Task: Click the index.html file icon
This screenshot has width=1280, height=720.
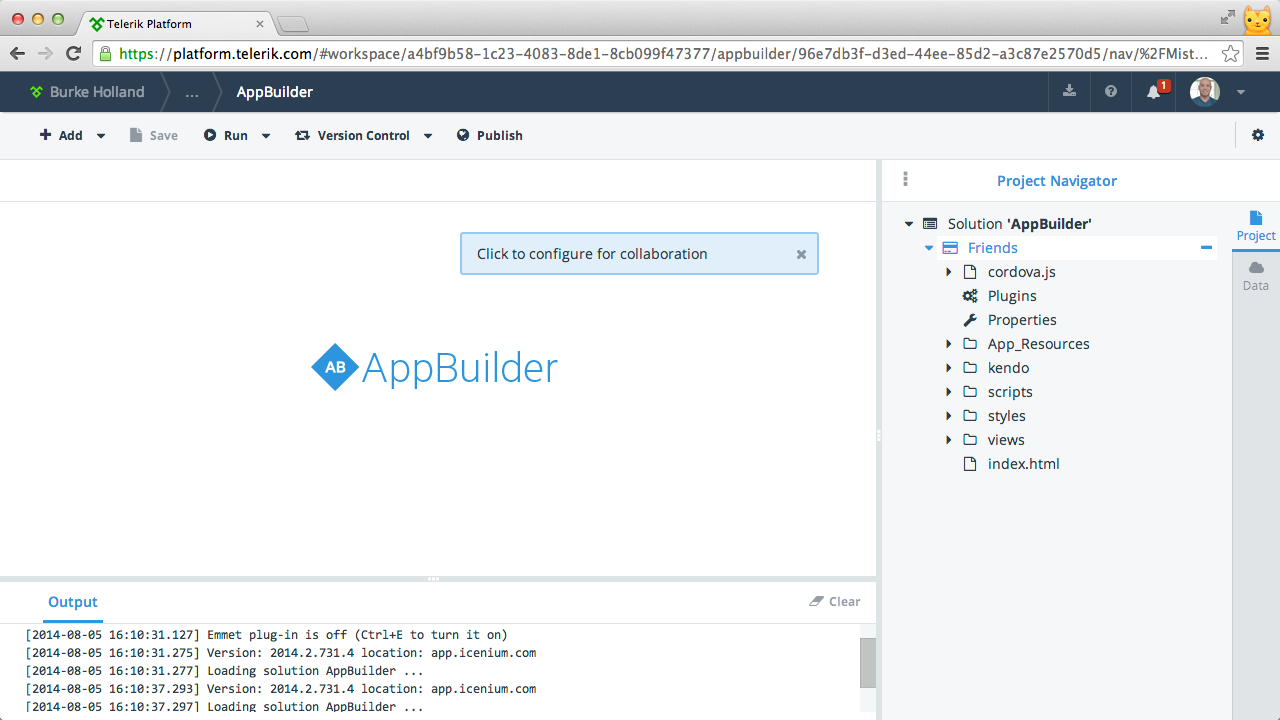Action: pyautogui.click(x=970, y=464)
